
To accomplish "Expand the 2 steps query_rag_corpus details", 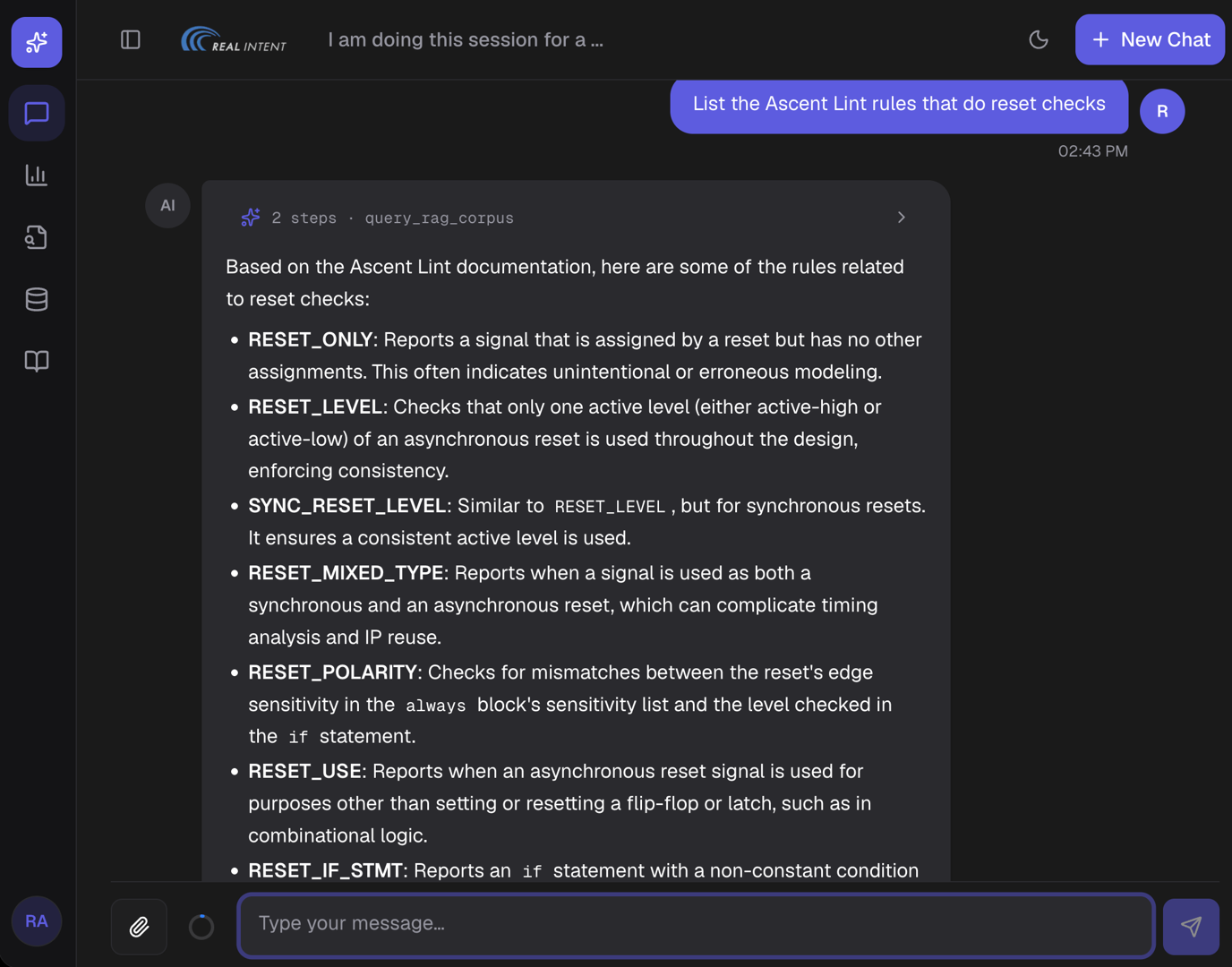I will pyautogui.click(x=902, y=218).
